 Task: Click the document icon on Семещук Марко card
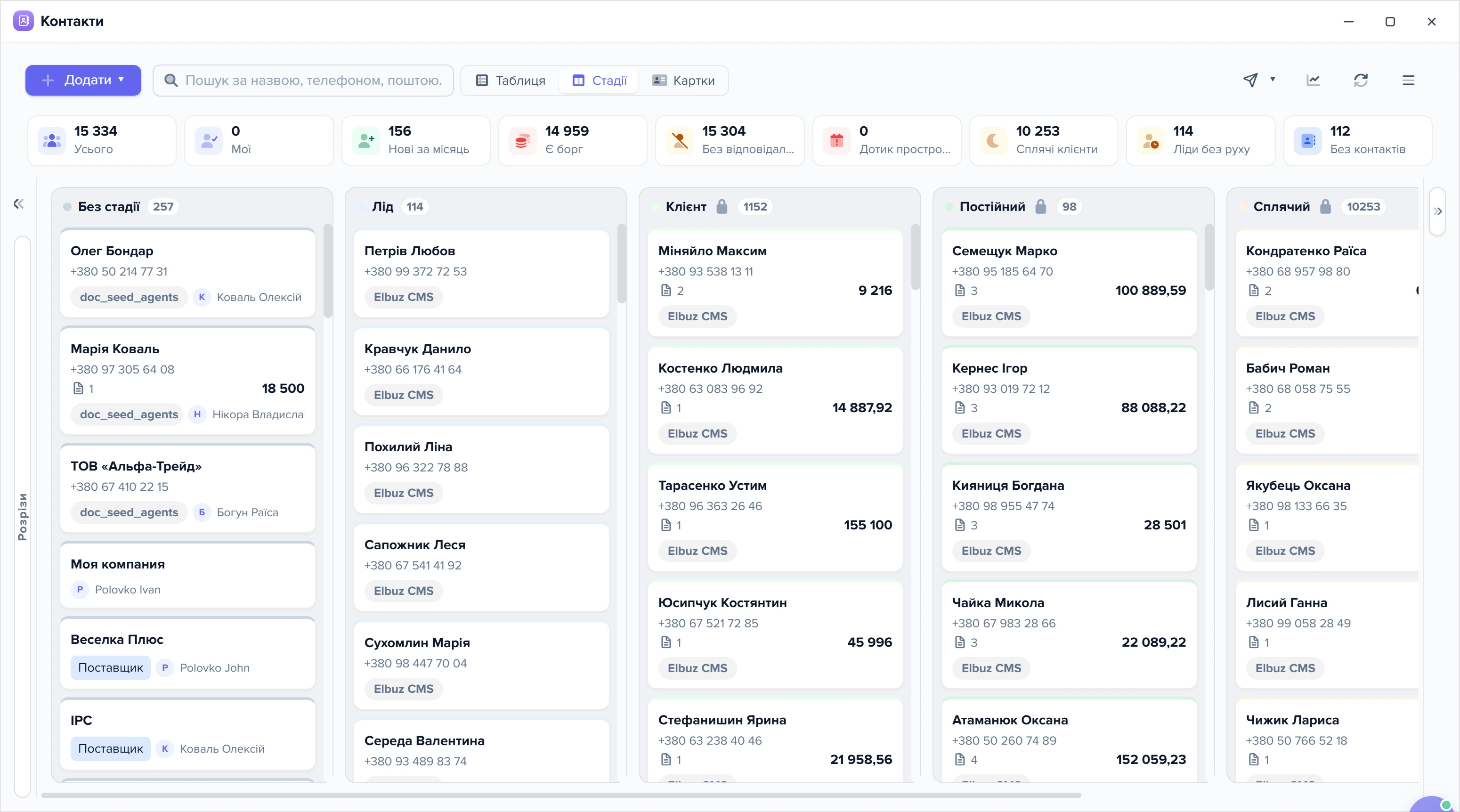[x=959, y=290]
